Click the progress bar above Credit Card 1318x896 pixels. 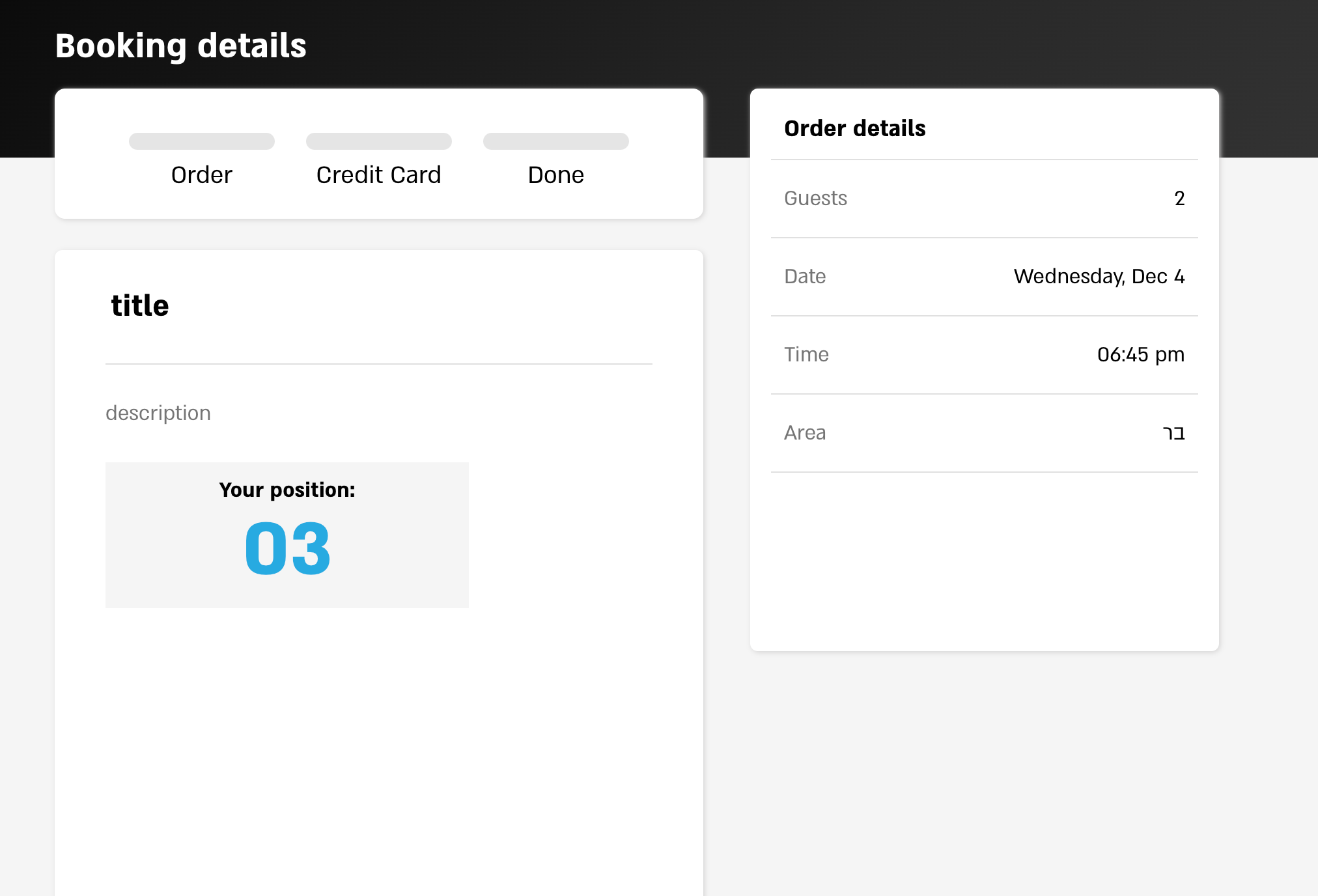coord(379,141)
